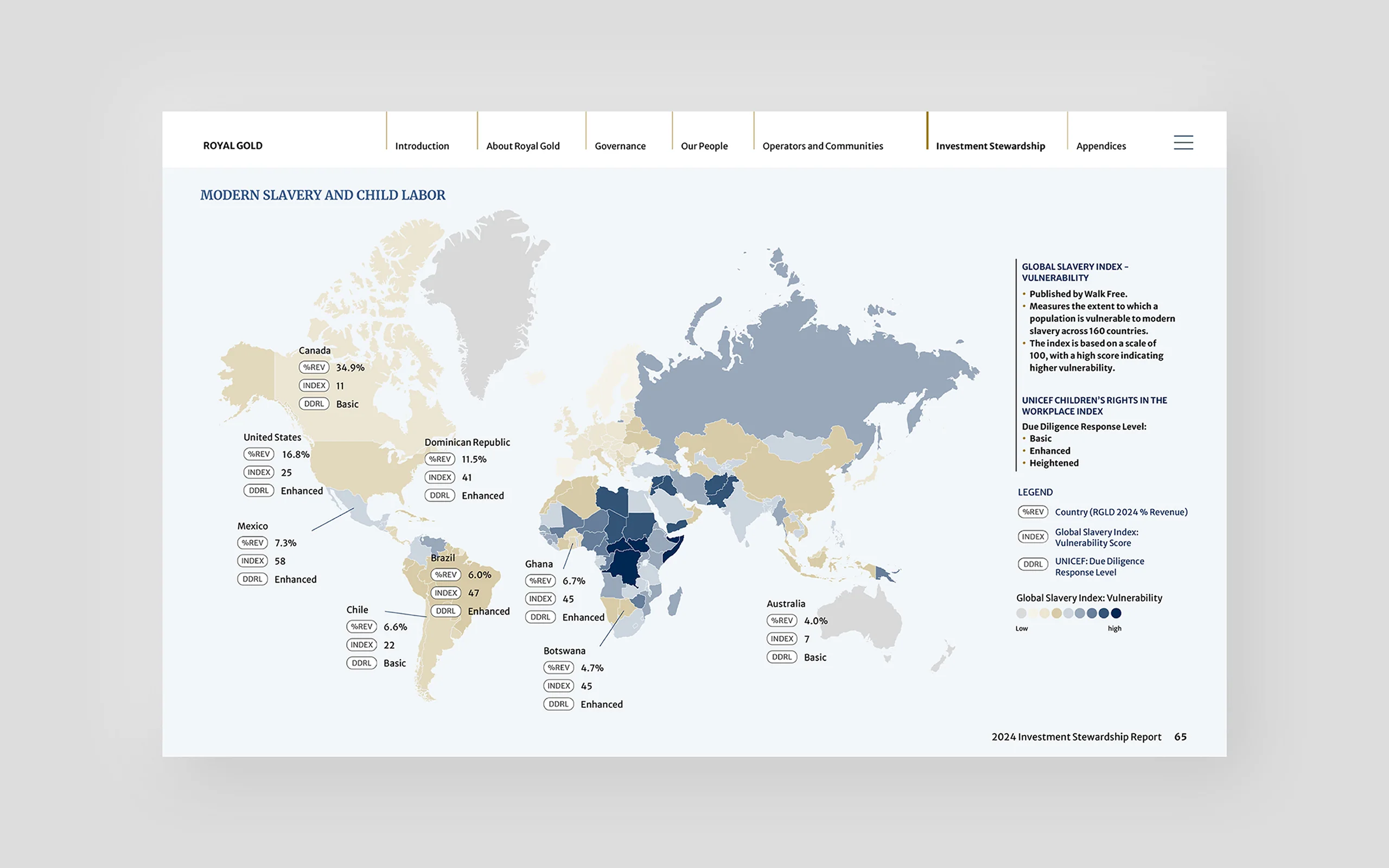The width and height of the screenshot is (1389, 868).
Task: Go to About Royal Gold section
Action: click(x=523, y=146)
